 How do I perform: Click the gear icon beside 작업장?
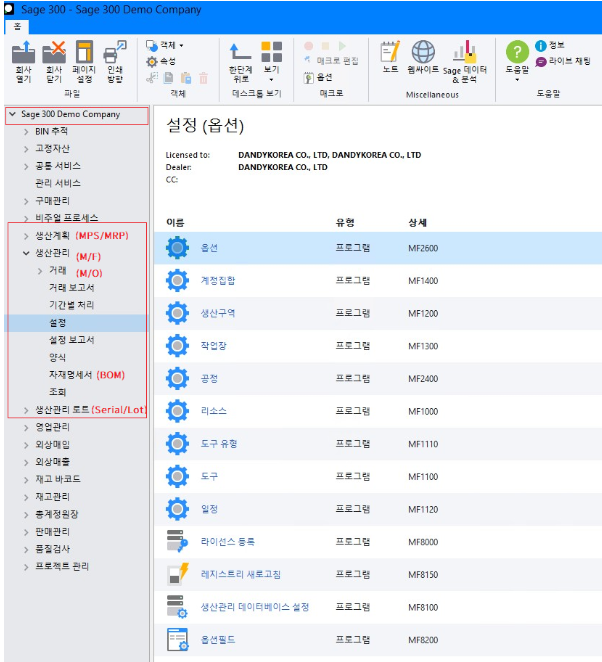click(x=177, y=345)
